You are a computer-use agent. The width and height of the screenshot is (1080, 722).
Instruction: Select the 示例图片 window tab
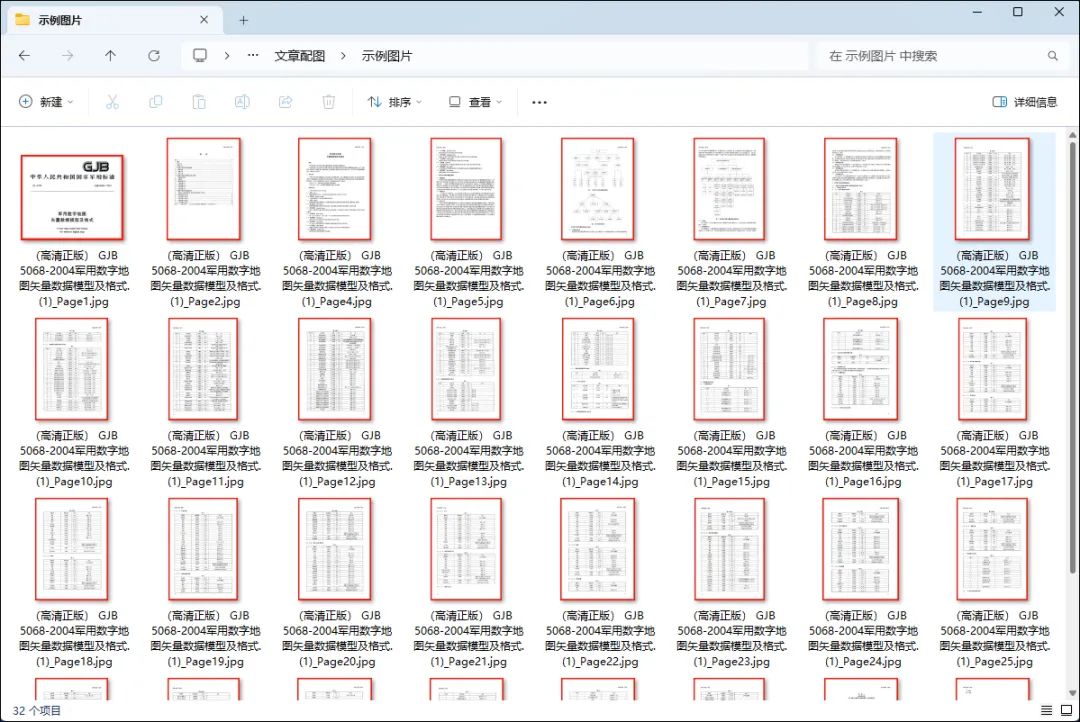(x=114, y=20)
